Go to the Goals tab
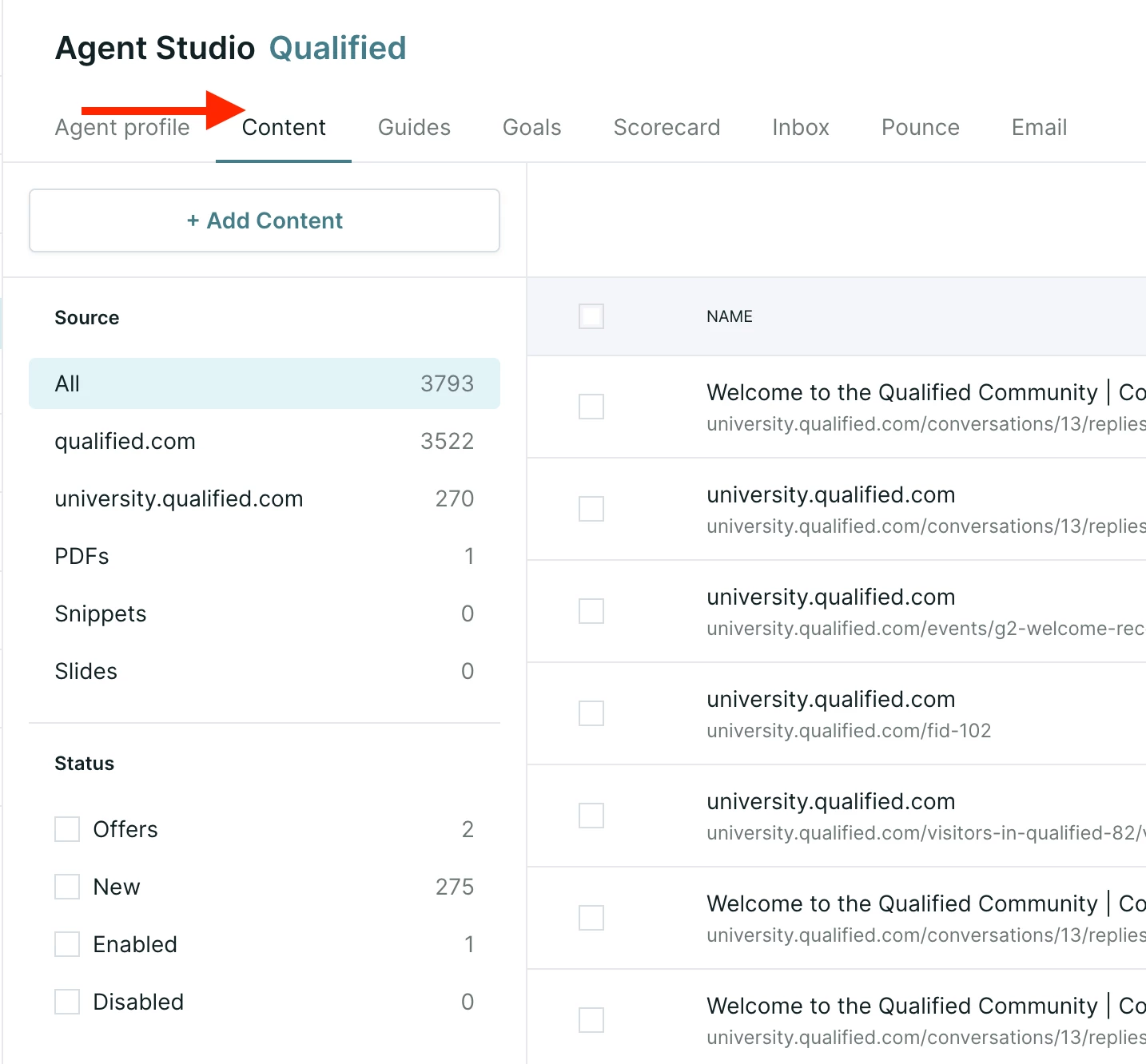This screenshot has width=1146, height=1064. (x=531, y=128)
